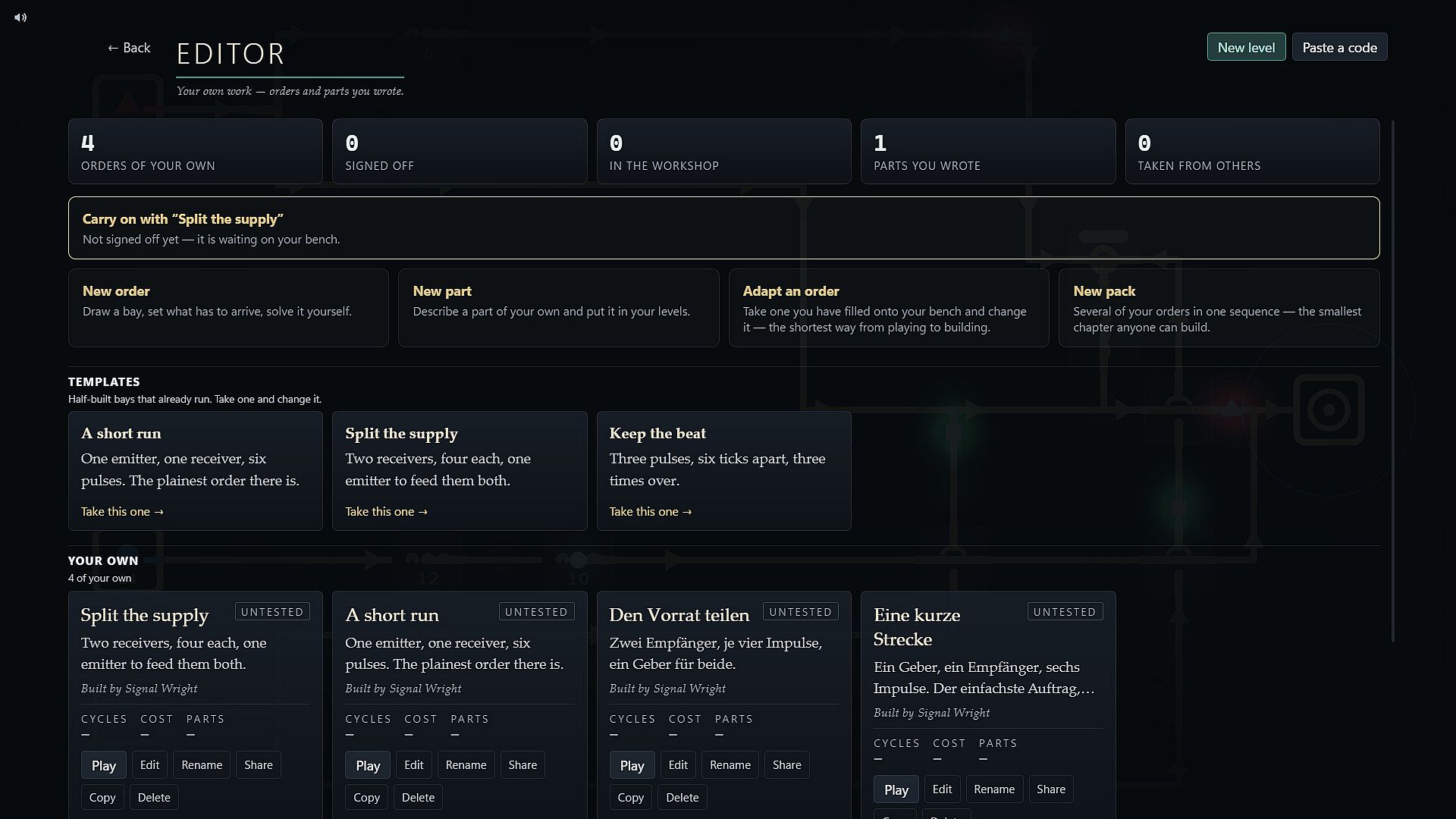Select the "In the workshop" stat card
Image resolution: width=1456 pixels, height=819 pixels.
[x=723, y=151]
